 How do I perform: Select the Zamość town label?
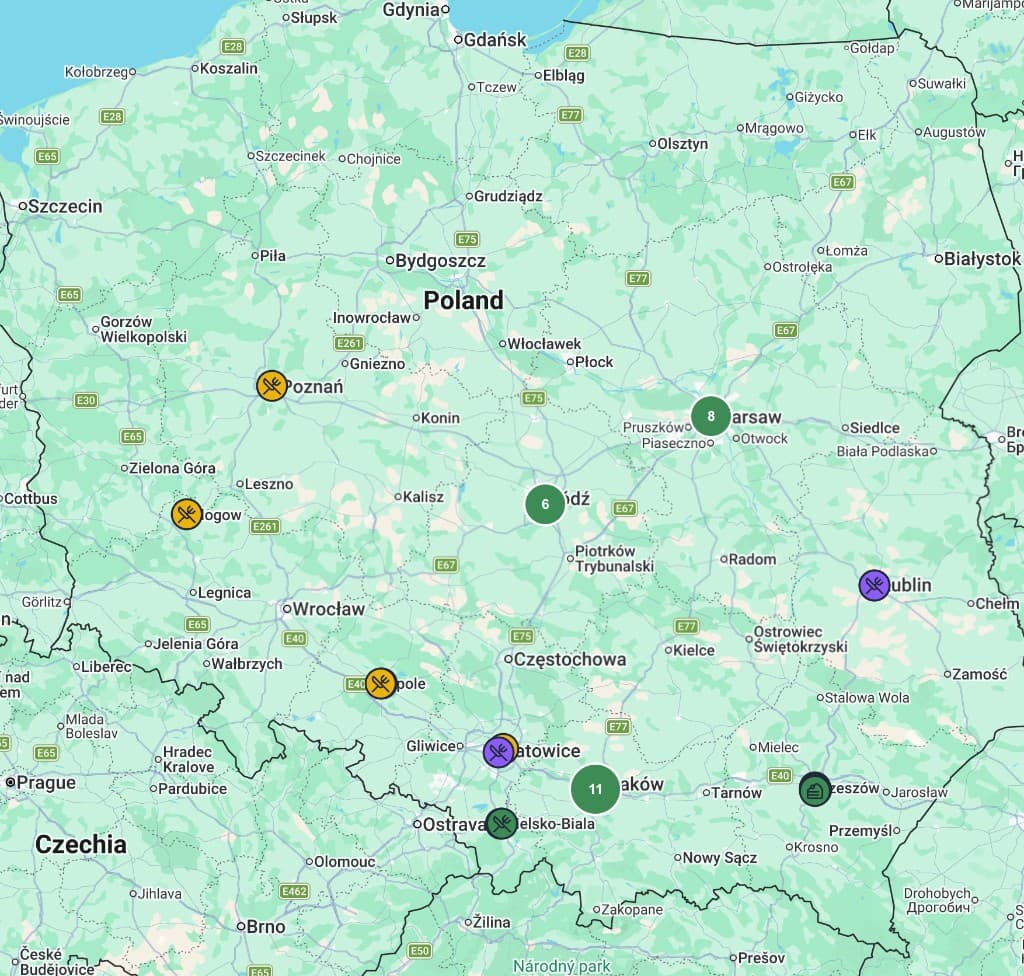[x=980, y=674]
